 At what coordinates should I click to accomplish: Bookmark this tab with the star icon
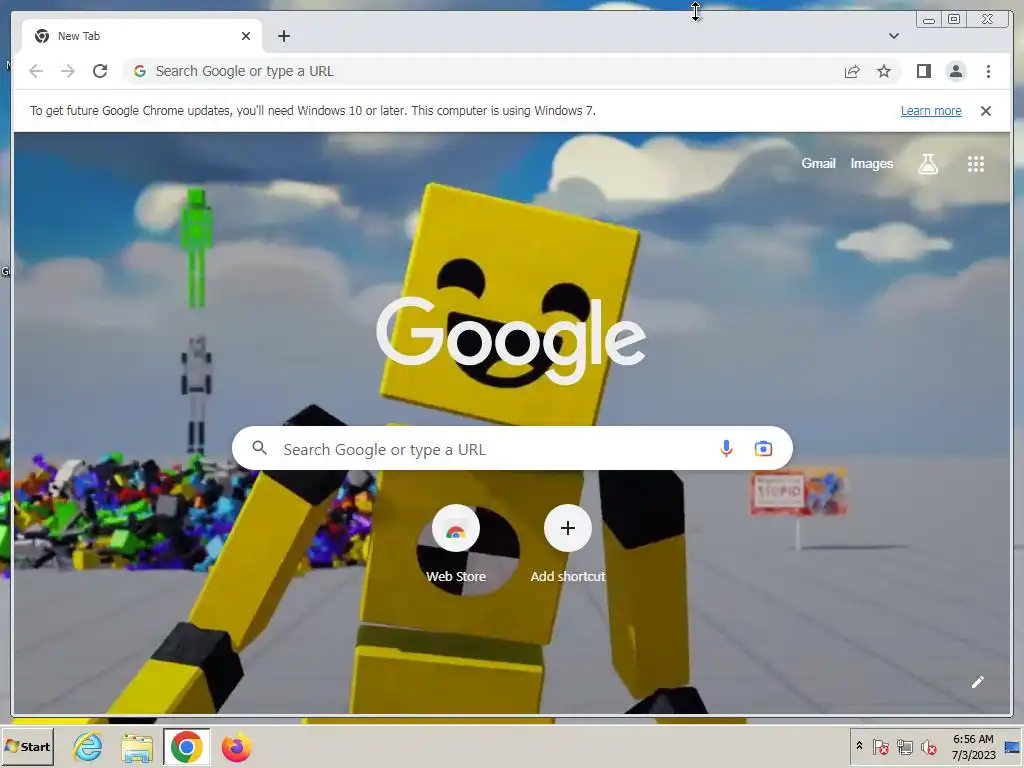coord(884,71)
